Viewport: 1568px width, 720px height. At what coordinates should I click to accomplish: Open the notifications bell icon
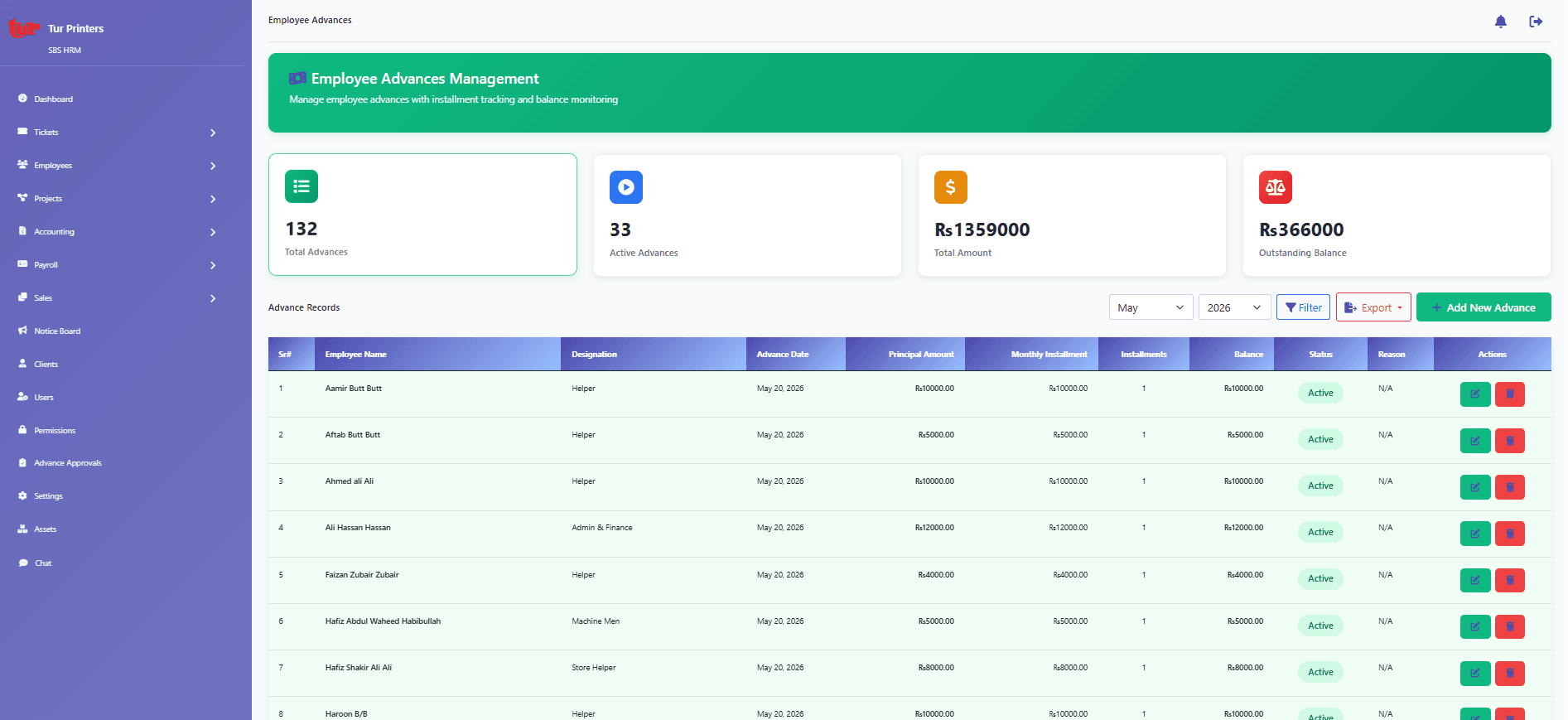tap(1500, 22)
